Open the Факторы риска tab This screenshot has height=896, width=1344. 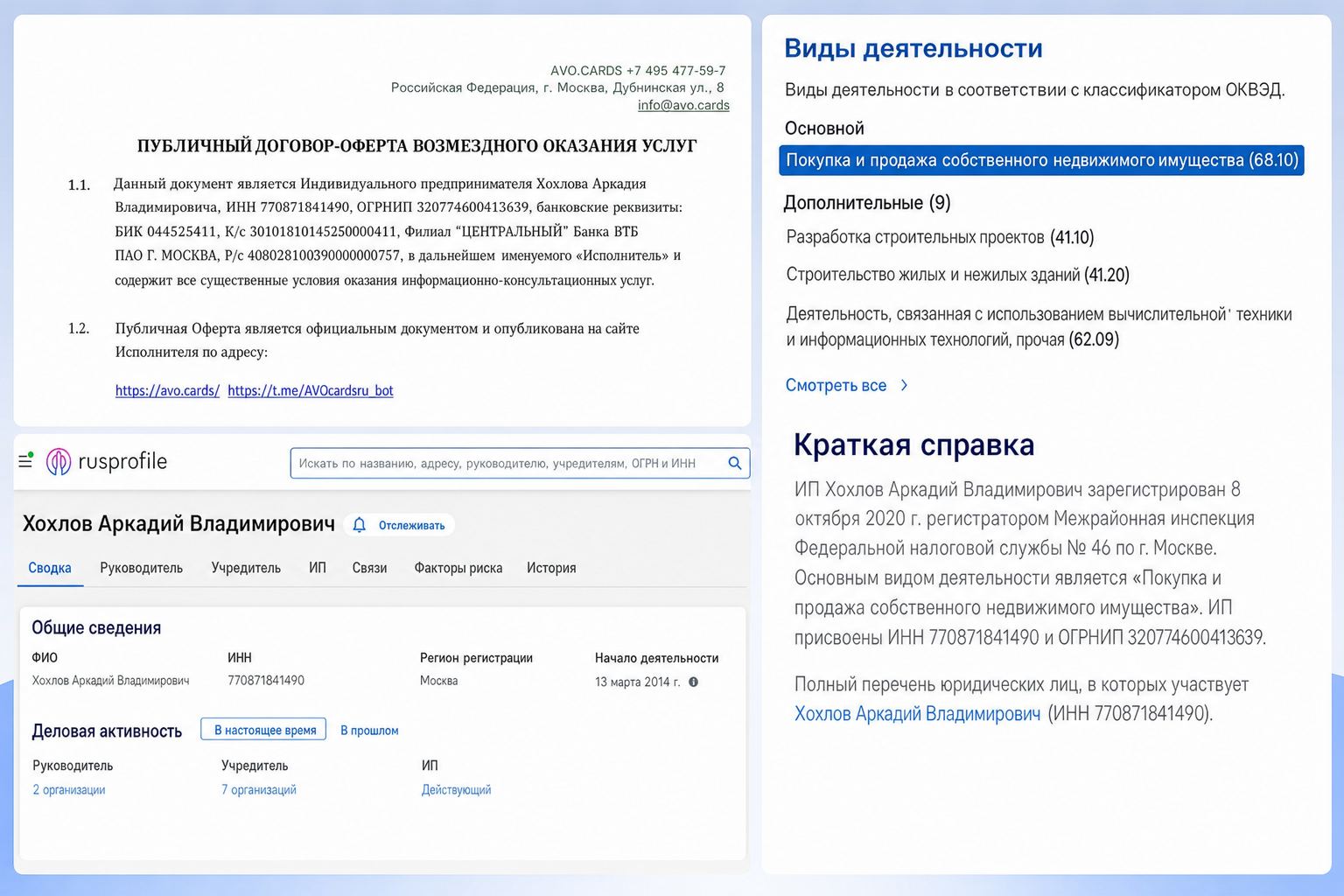tap(458, 568)
